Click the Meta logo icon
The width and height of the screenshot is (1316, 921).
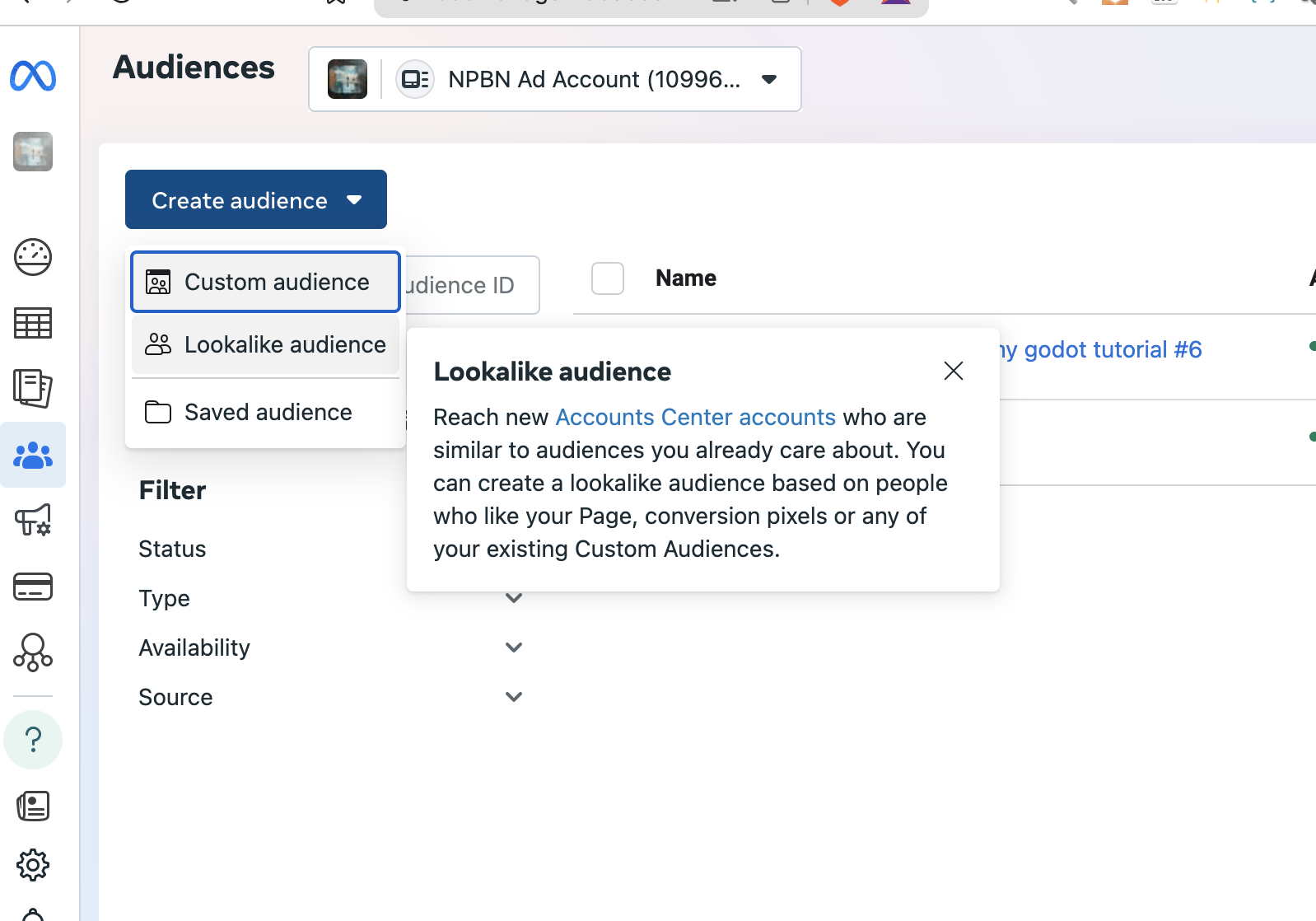pos(33,76)
